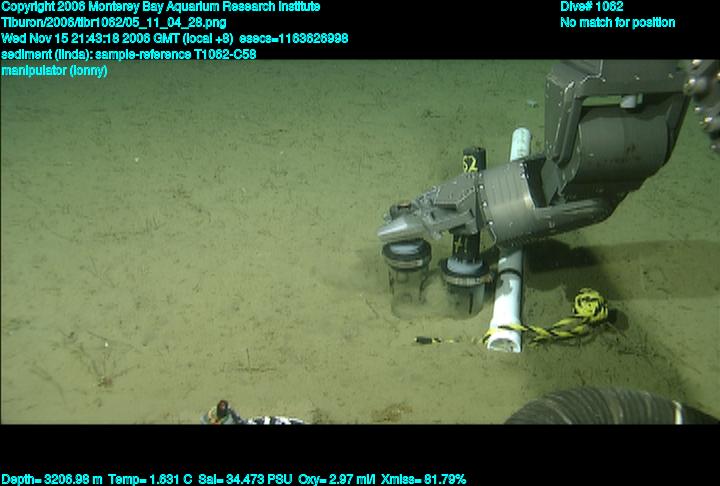Click the 'Depth=' reading in meters
Screen dimensions: 720x486
(x=52, y=479)
